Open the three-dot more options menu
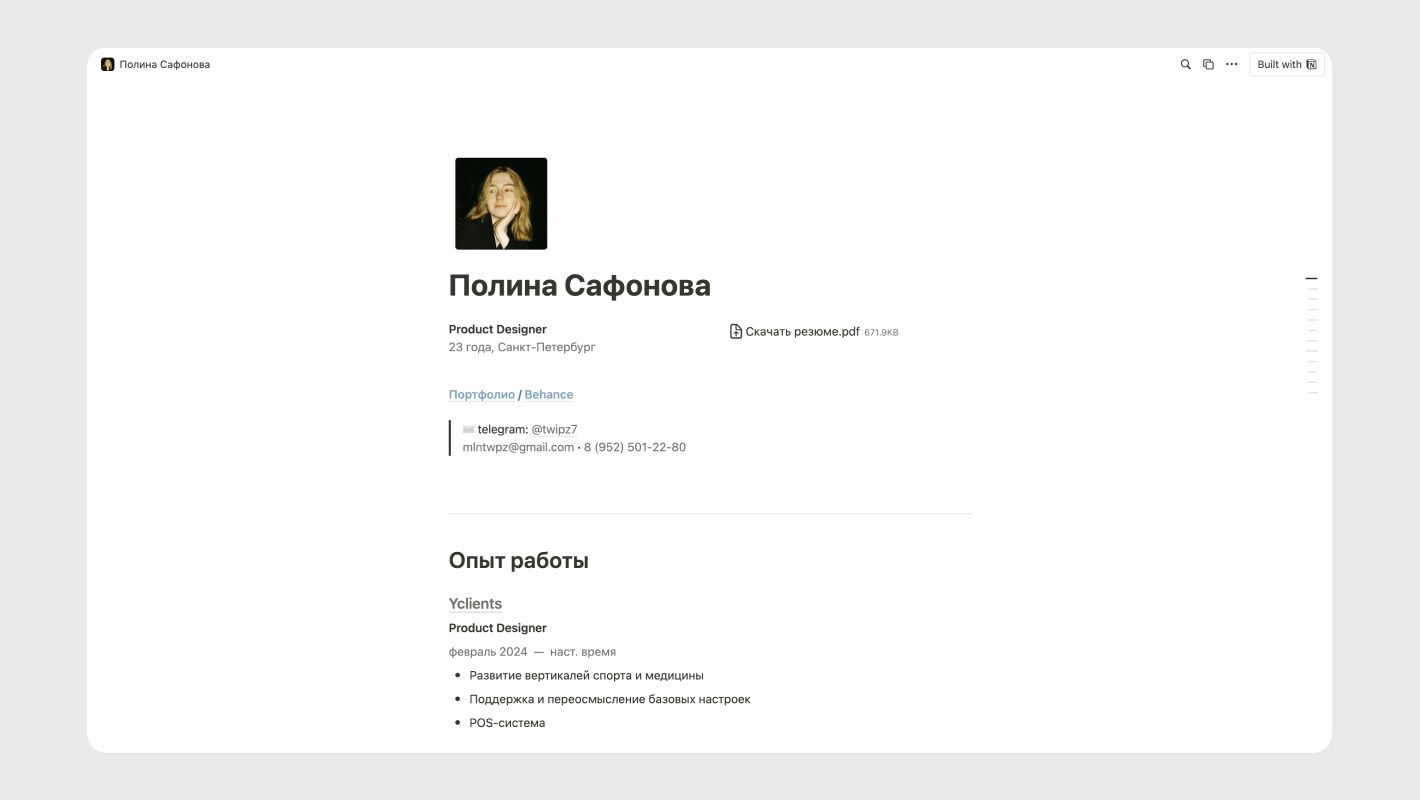The image size is (1420, 800). pos(1231,64)
